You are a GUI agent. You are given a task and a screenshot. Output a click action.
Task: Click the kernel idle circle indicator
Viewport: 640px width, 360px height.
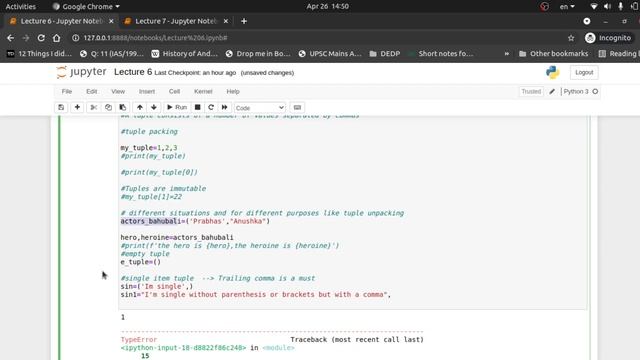click(595, 91)
